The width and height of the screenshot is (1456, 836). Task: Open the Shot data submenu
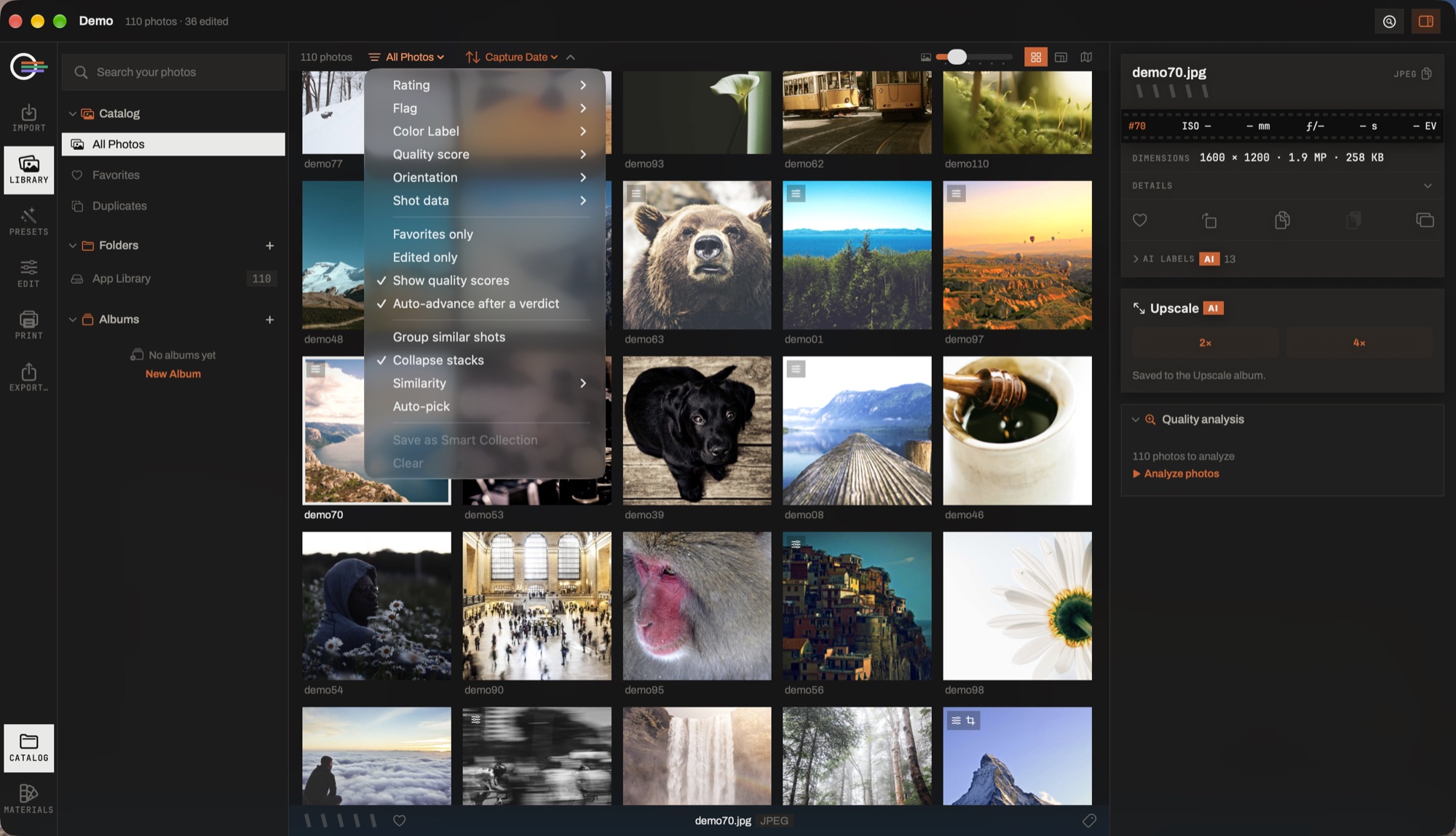point(485,200)
